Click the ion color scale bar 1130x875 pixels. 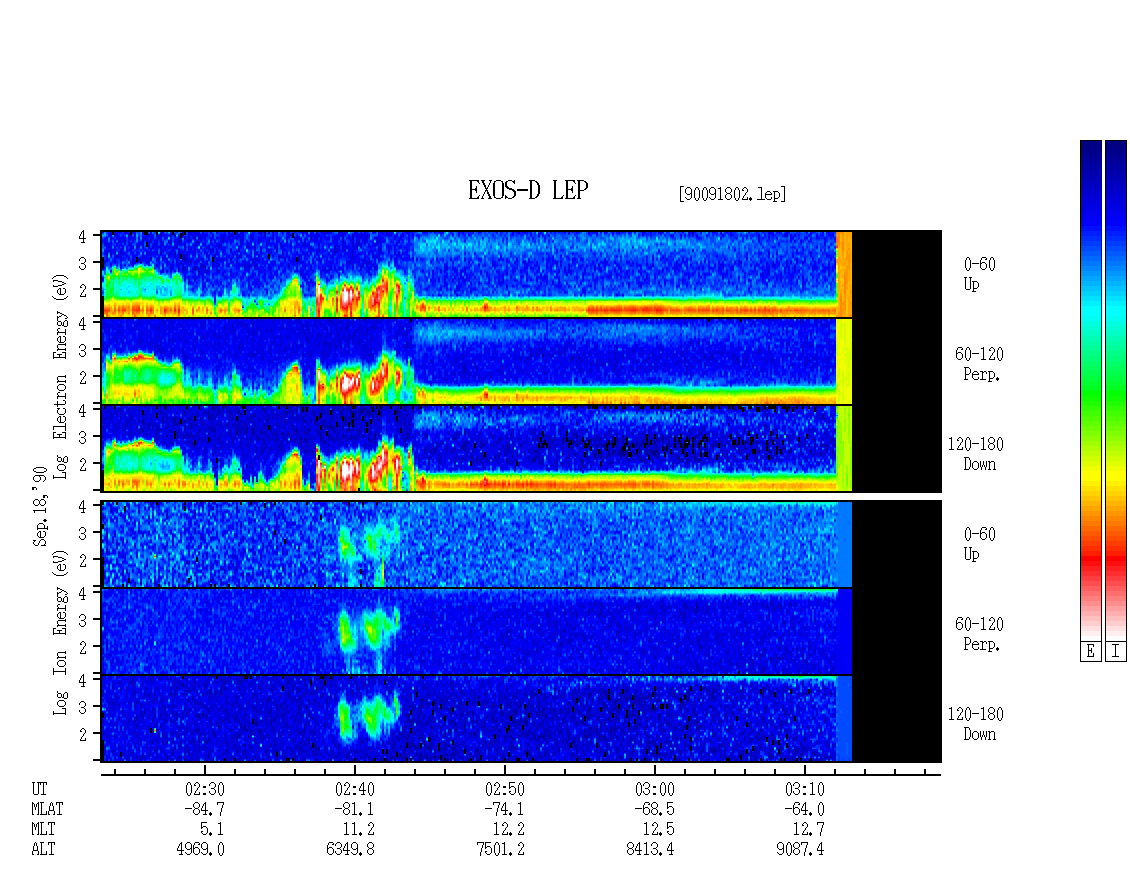(1116, 390)
